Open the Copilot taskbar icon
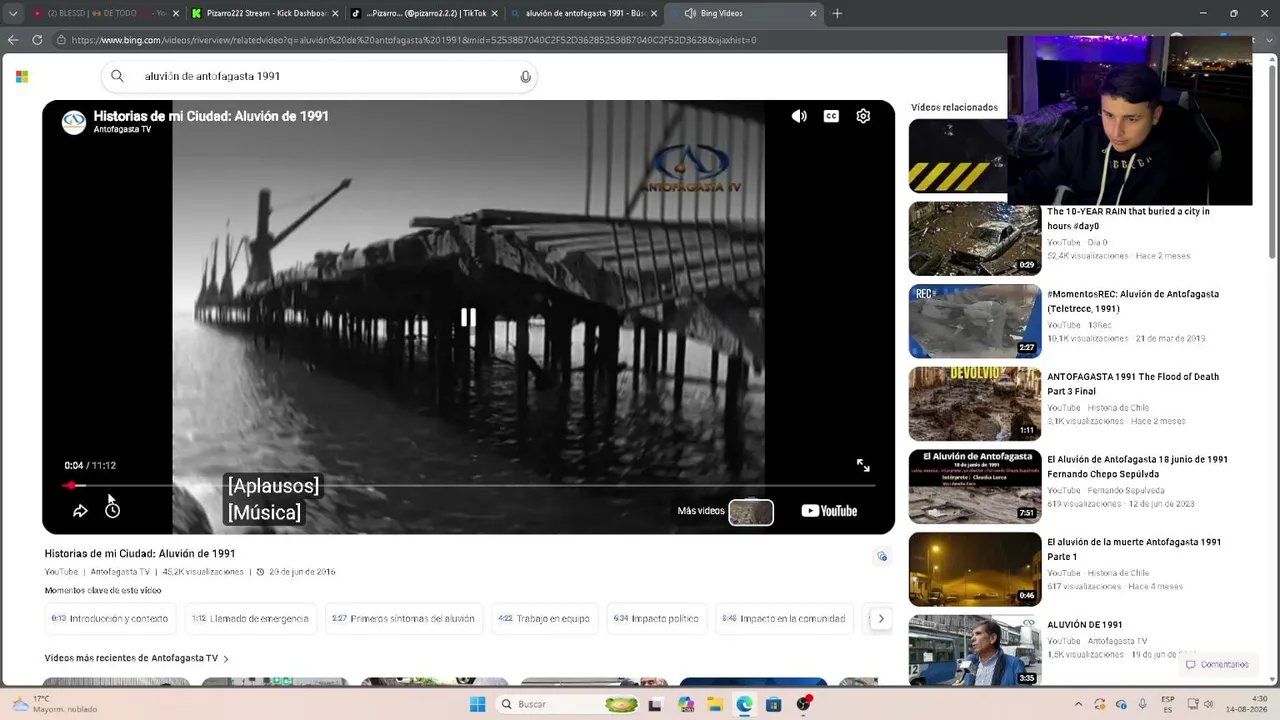The width and height of the screenshot is (1280, 720). 686,704
